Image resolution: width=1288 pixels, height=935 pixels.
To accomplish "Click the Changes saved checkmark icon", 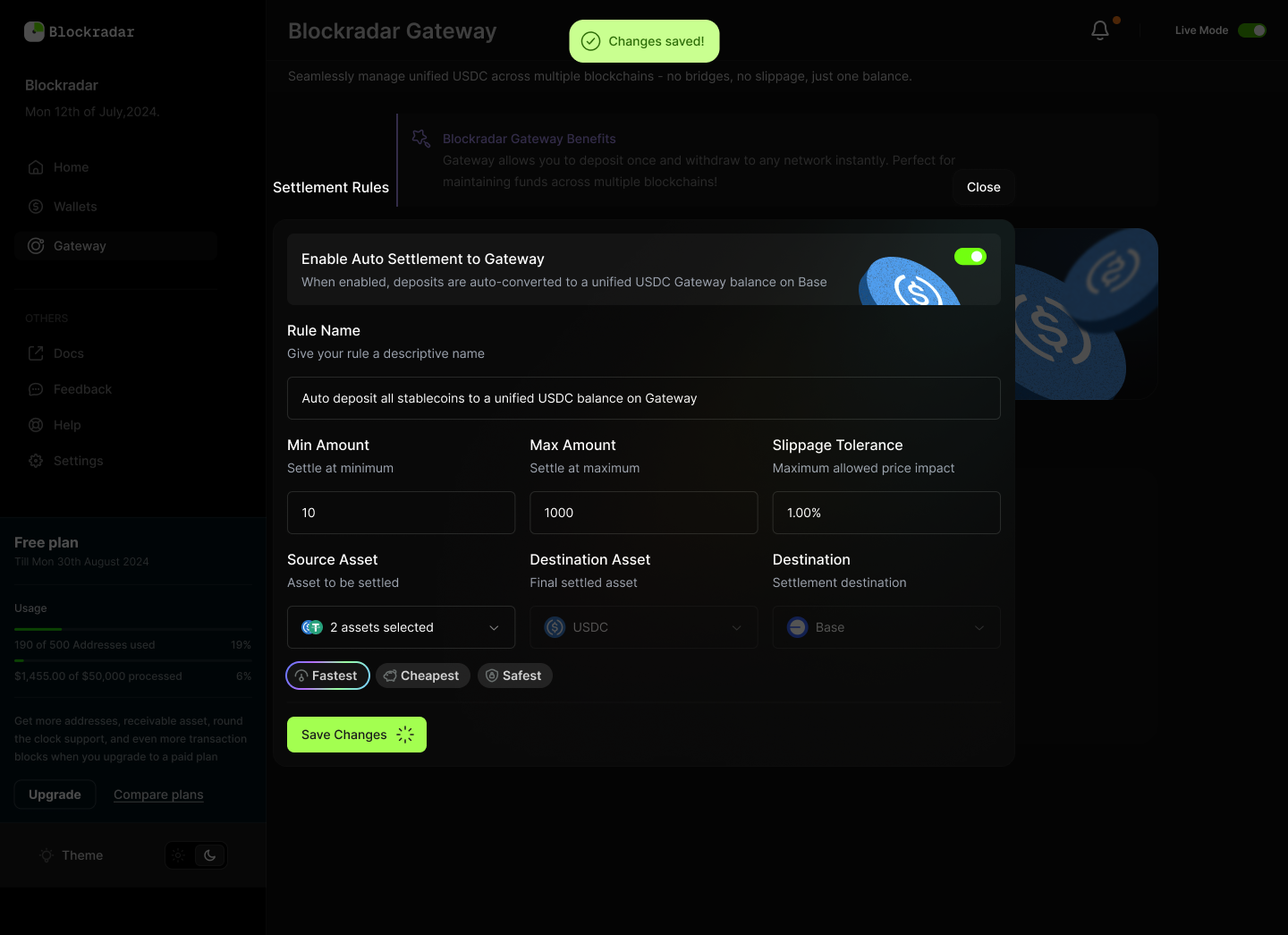I will point(590,41).
